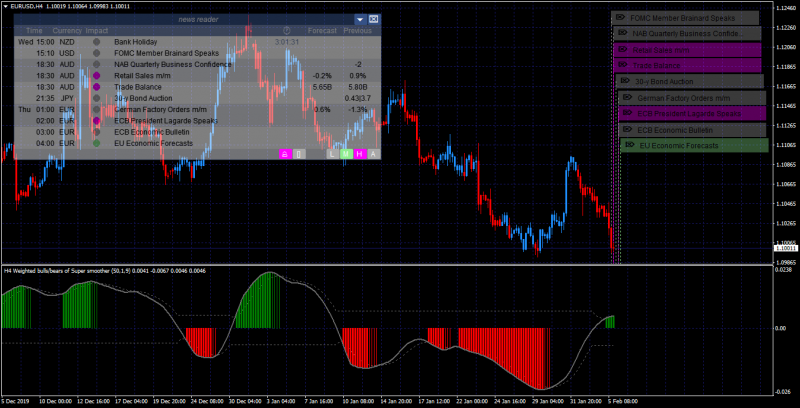Toggle the L low-impact filter
This screenshot has height=408, width=800.
coord(332,154)
